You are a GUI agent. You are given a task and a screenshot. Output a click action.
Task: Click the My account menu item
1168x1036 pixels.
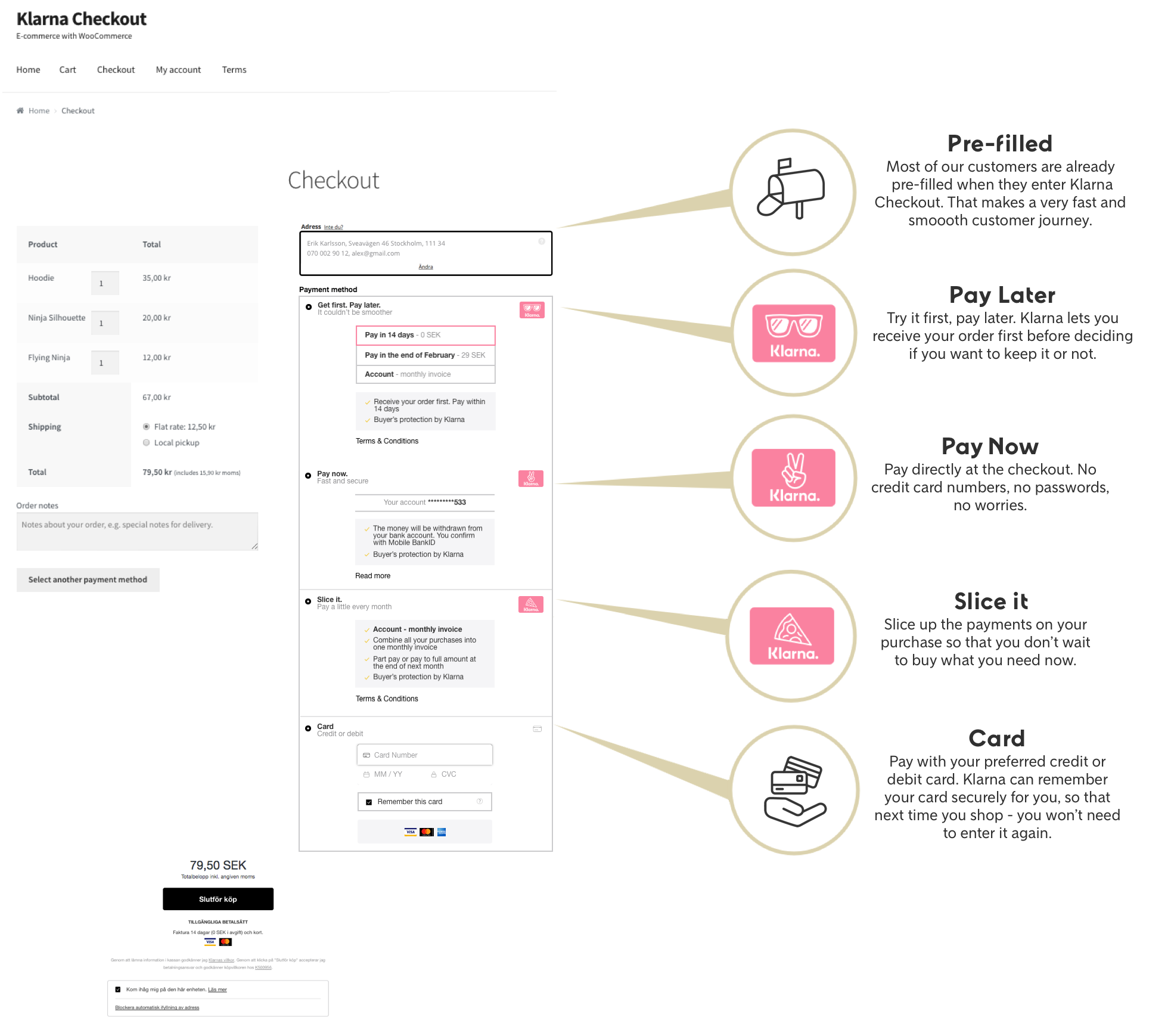tap(179, 70)
